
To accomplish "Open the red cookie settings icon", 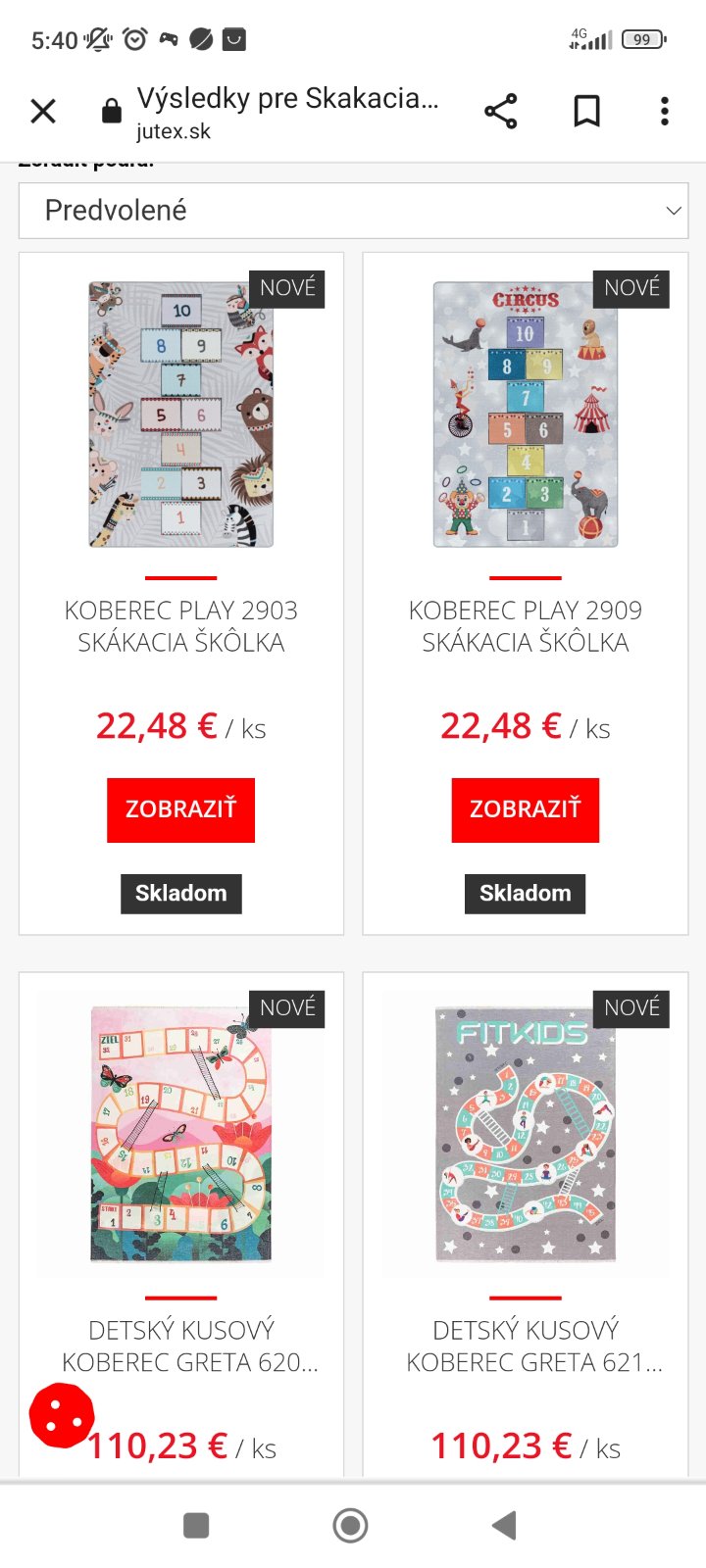I will tap(61, 1415).
